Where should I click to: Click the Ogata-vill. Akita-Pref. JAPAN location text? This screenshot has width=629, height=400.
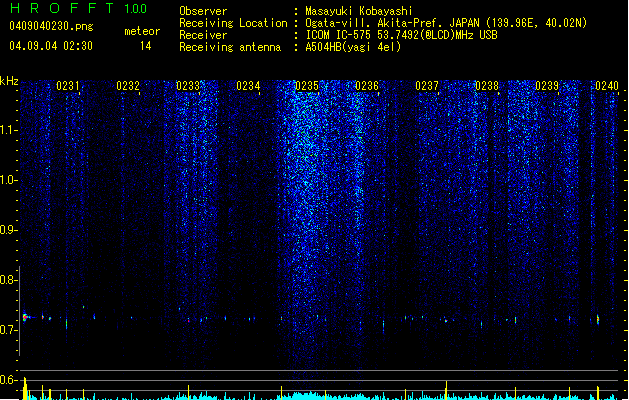coord(446,23)
